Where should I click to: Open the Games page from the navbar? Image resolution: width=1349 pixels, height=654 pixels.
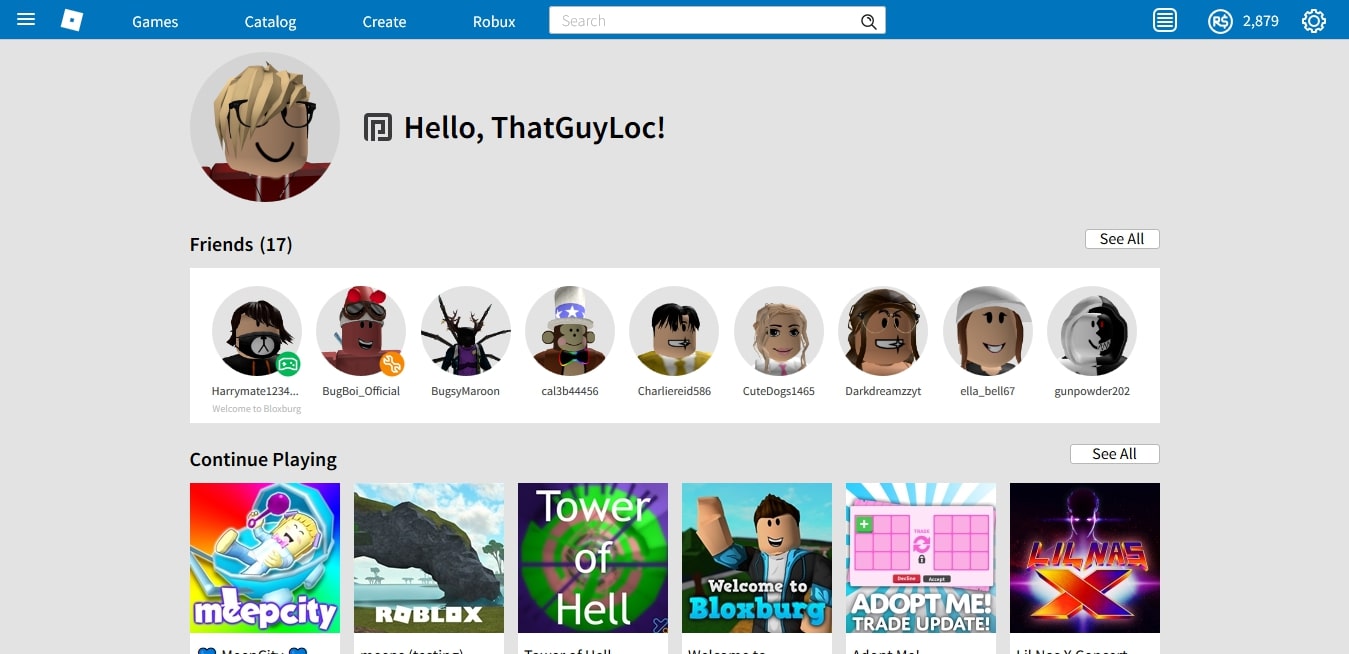tap(154, 20)
